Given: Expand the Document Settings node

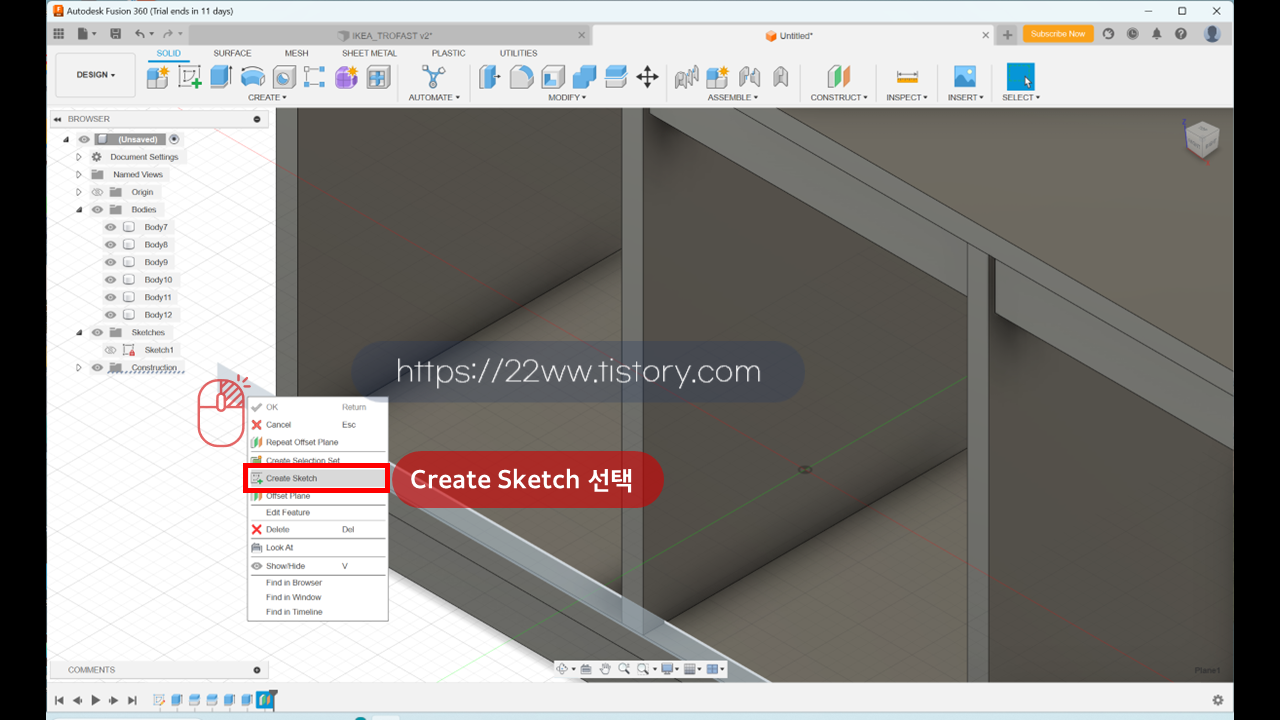Looking at the screenshot, I should click(x=79, y=157).
